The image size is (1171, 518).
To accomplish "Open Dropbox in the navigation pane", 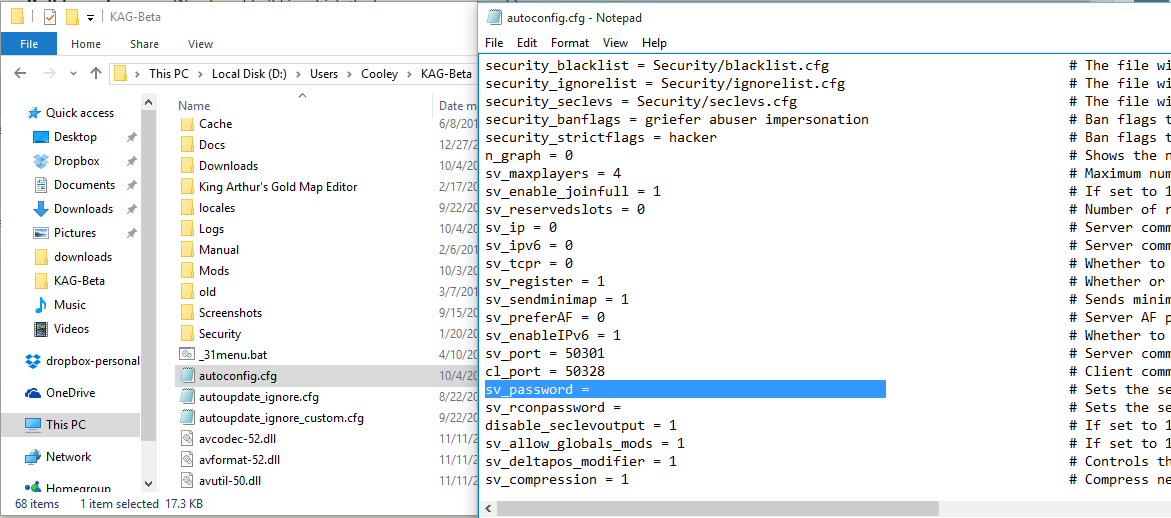I will click(x=76, y=161).
